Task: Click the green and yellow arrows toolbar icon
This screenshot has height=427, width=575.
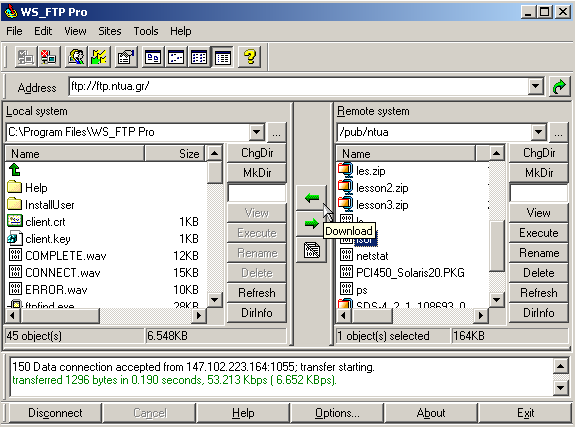Action: coord(99,57)
